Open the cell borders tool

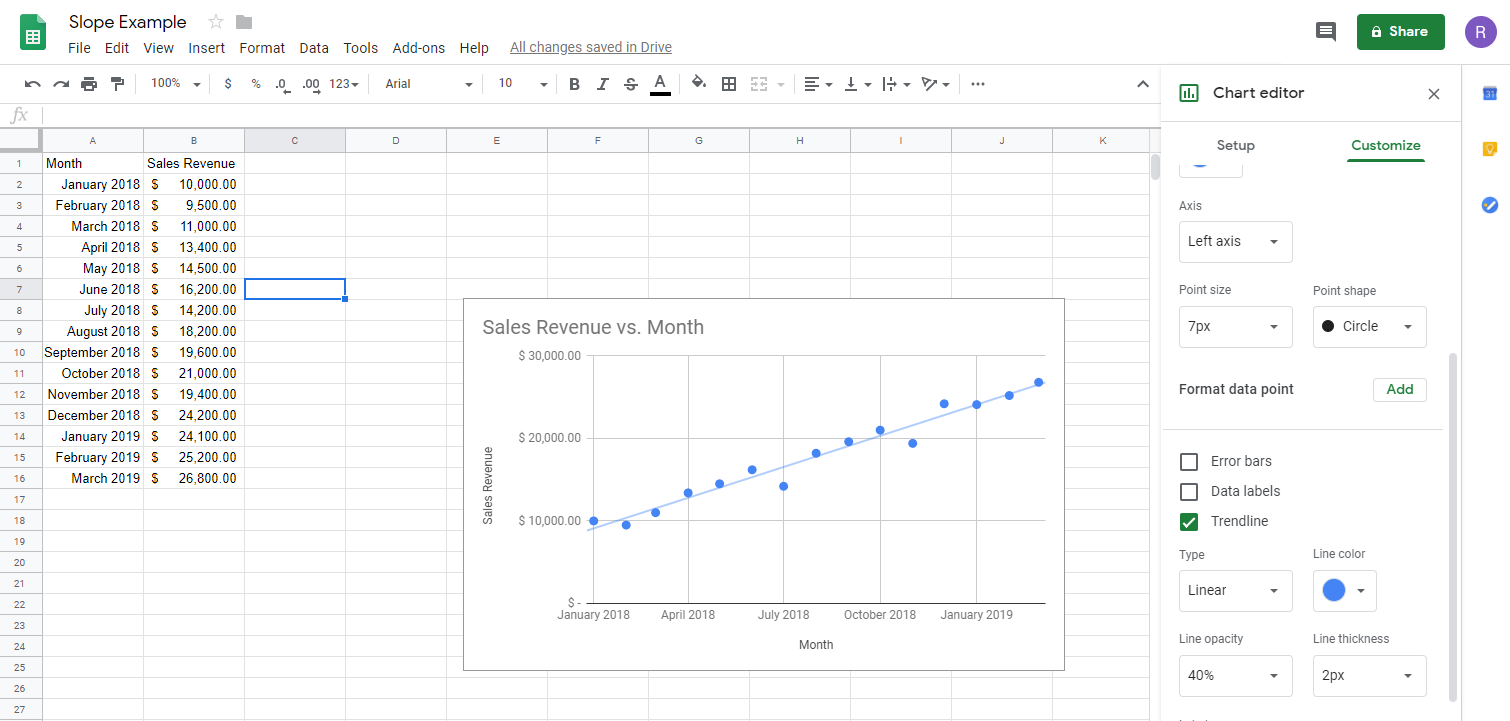(x=729, y=84)
